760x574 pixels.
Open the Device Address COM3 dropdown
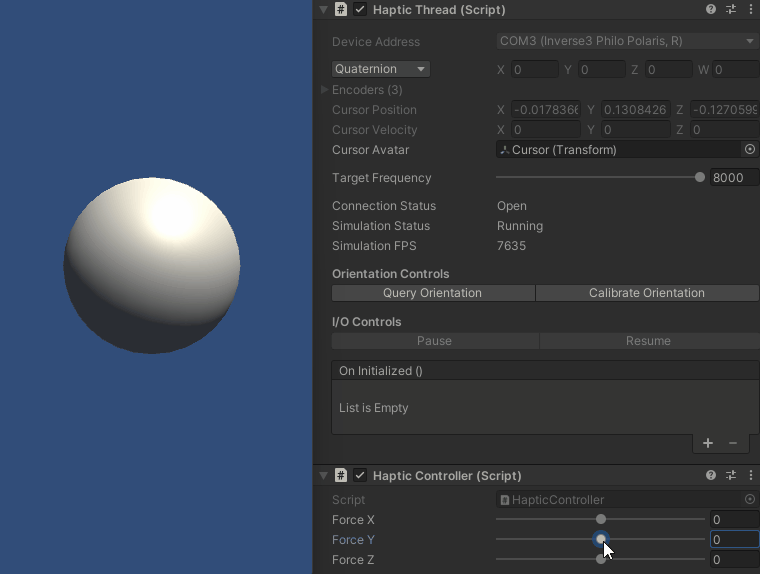(x=626, y=42)
